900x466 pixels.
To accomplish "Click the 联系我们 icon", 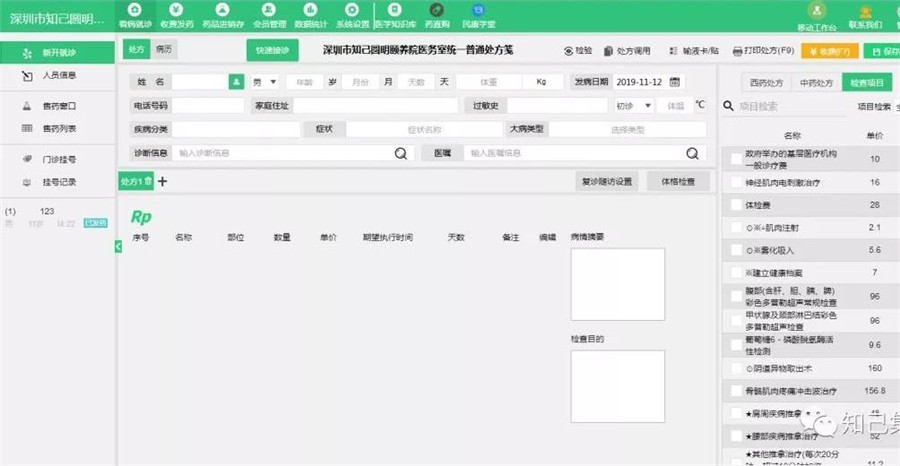I will click(865, 11).
